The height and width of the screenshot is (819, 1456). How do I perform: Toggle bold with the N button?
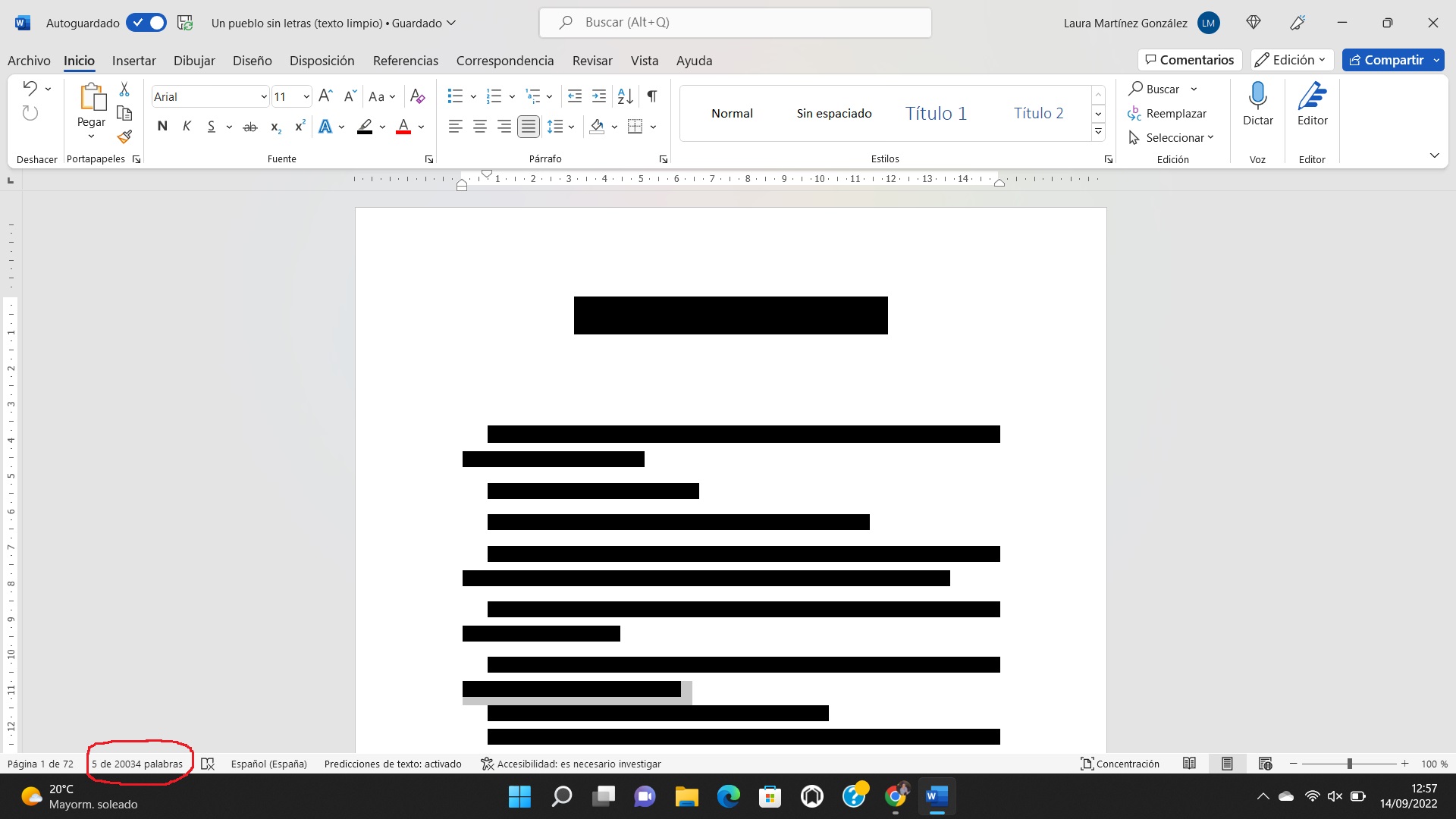point(162,127)
